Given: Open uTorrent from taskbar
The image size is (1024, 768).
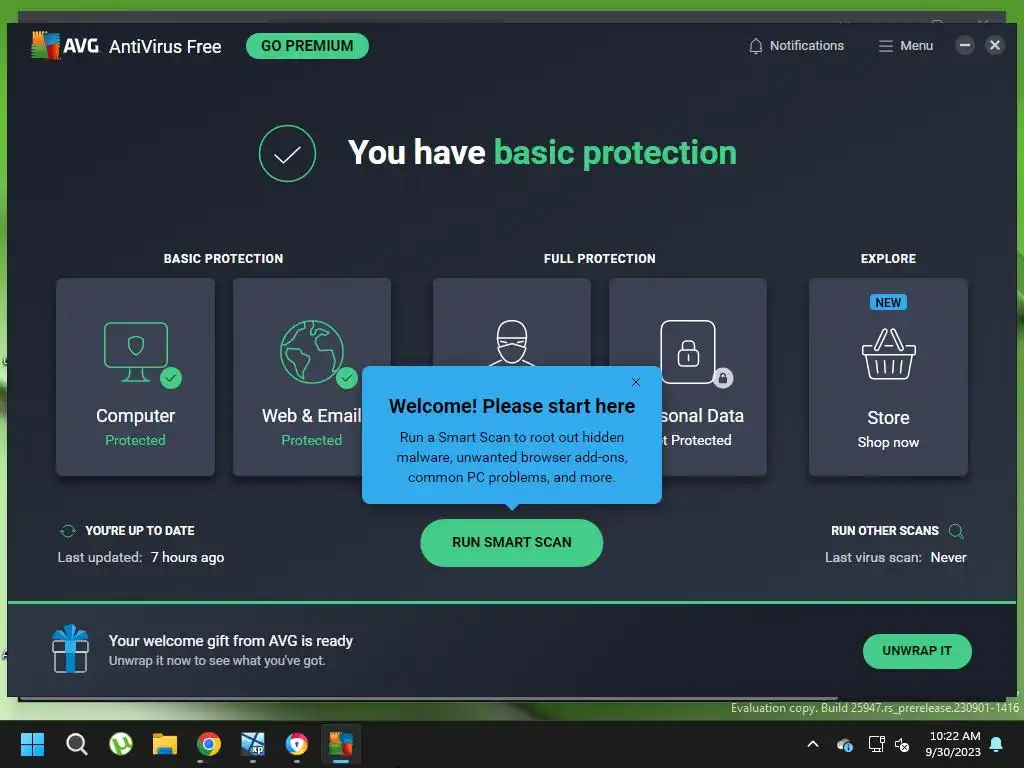Looking at the screenshot, I should tap(121, 744).
